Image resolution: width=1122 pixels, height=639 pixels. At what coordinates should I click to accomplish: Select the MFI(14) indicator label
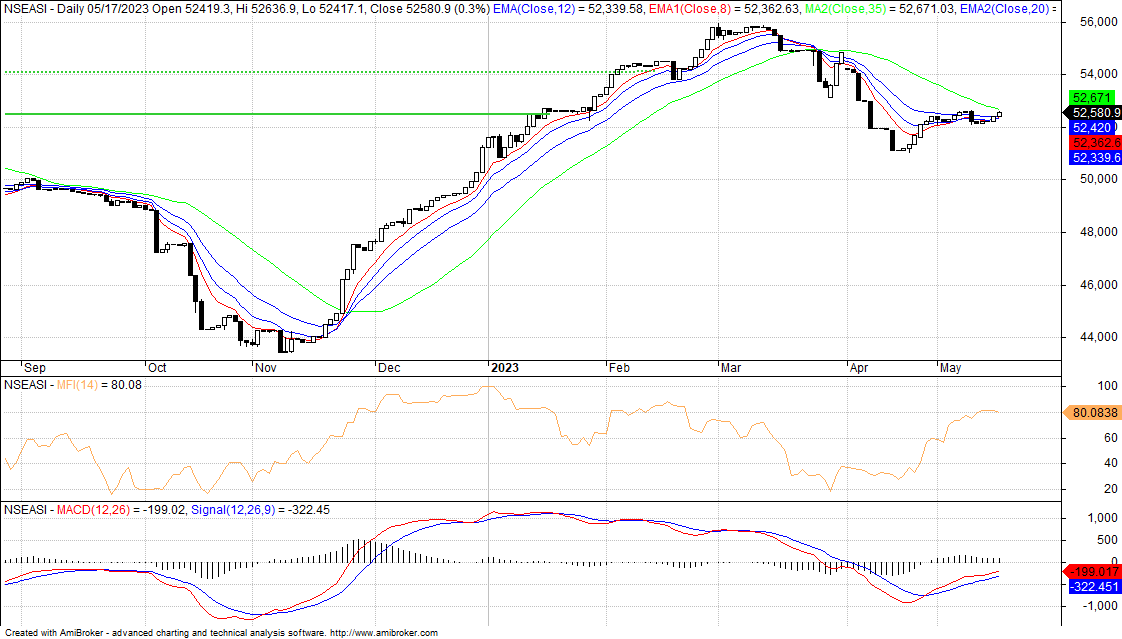coord(77,385)
